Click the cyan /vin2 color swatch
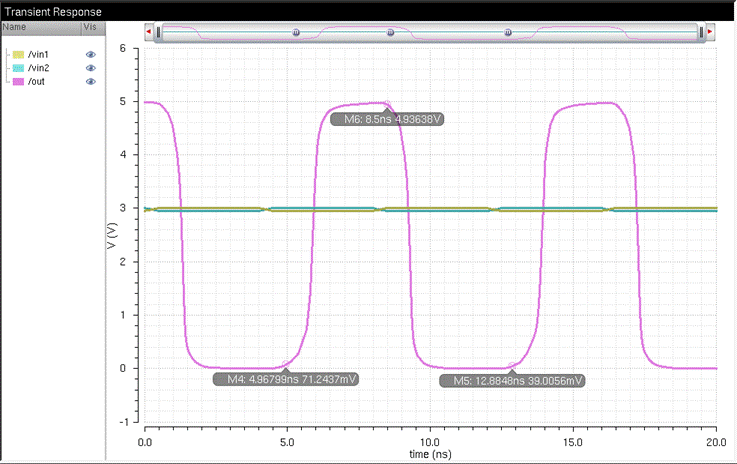Screen dimensions: 737x464 click(18, 68)
